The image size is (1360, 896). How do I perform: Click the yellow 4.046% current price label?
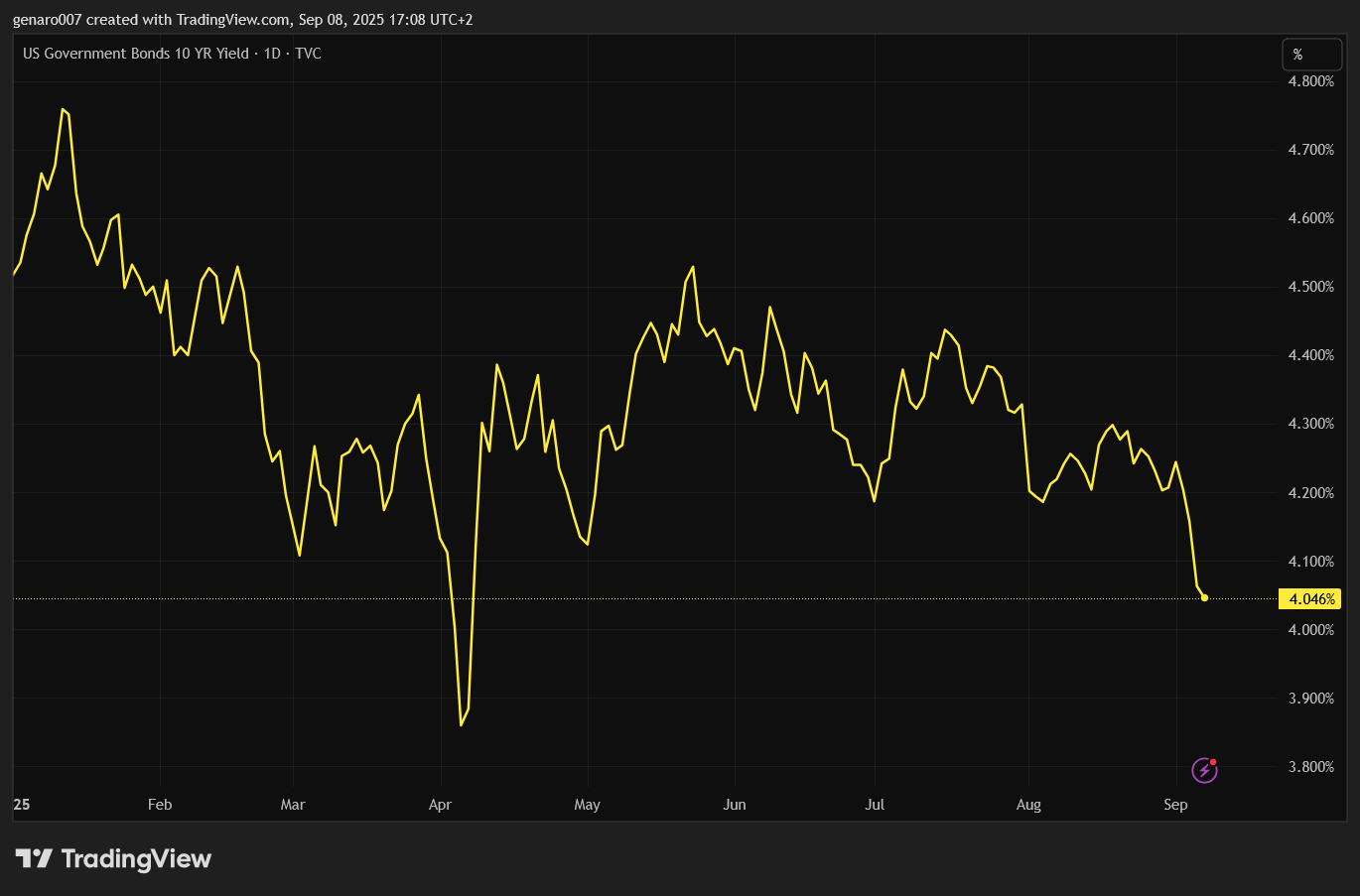1311,599
